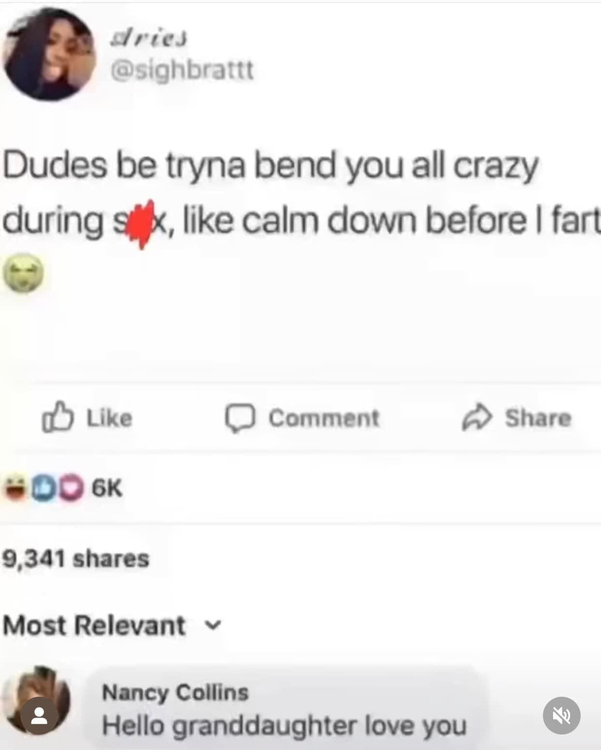Image resolution: width=601 pixels, height=750 pixels.
Task: Toggle the muted sound speaker icon
Action: click(562, 716)
